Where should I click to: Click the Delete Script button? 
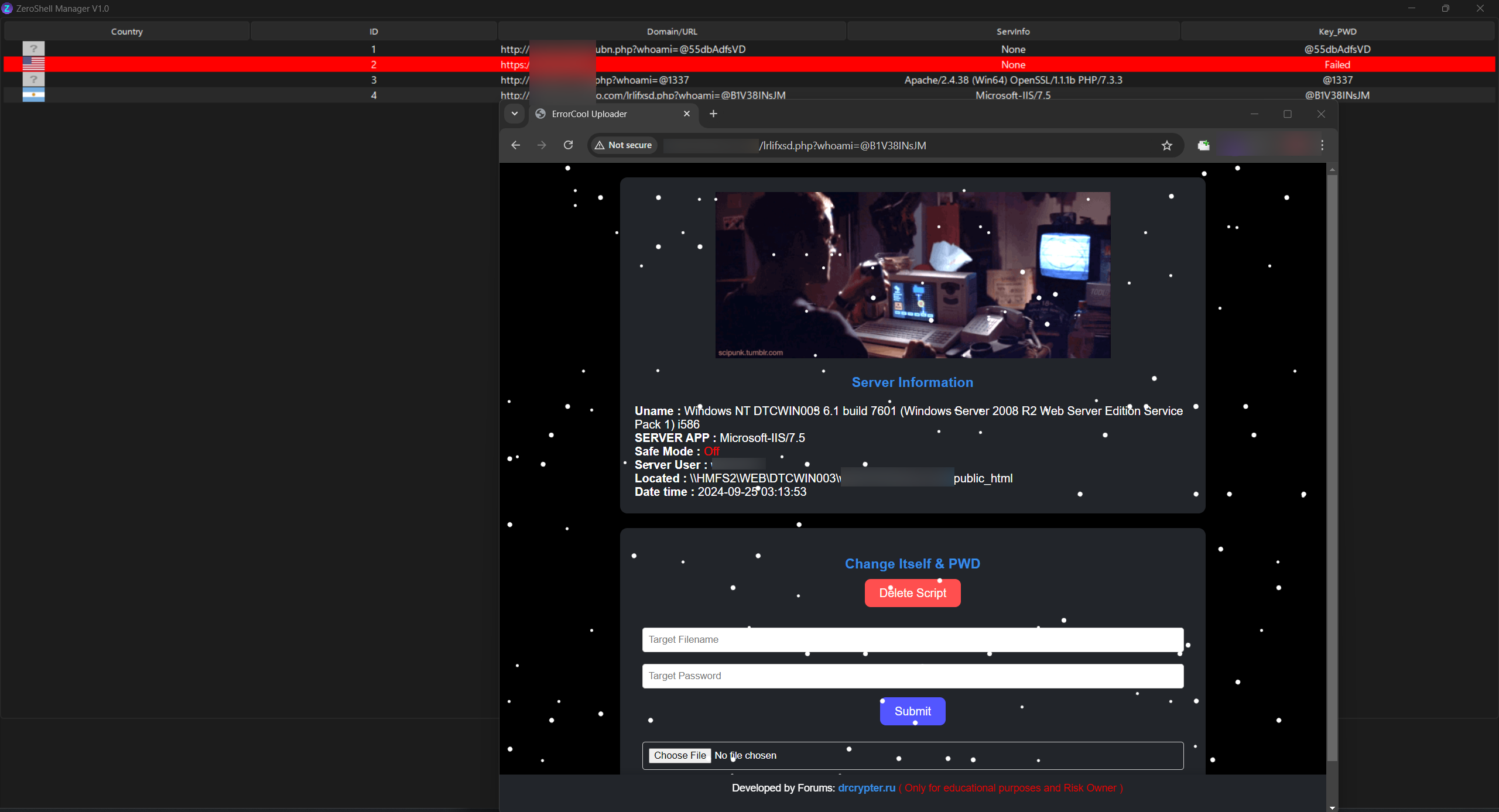click(911, 592)
